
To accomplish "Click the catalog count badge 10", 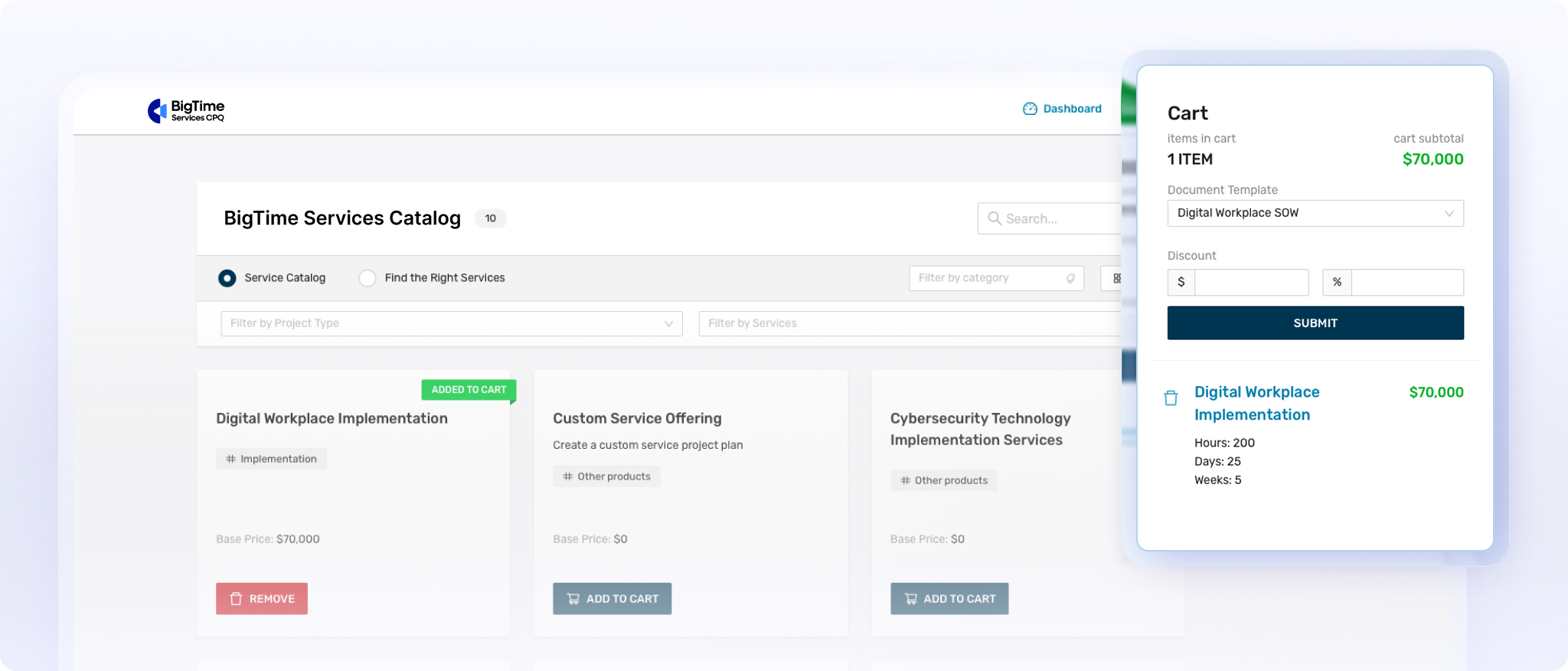I will (x=491, y=218).
